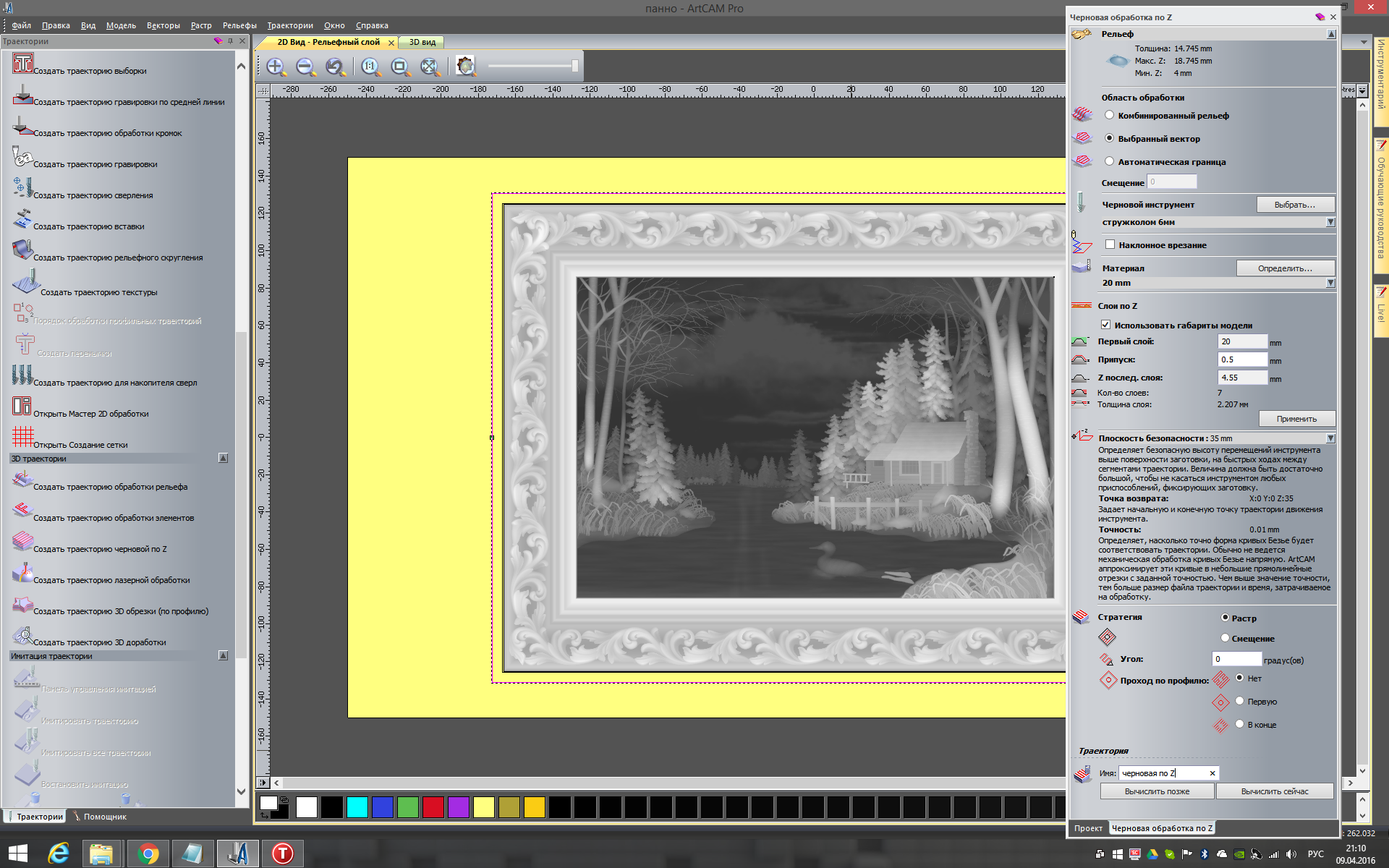Open Create Drilling Toolpath icon

[22, 188]
